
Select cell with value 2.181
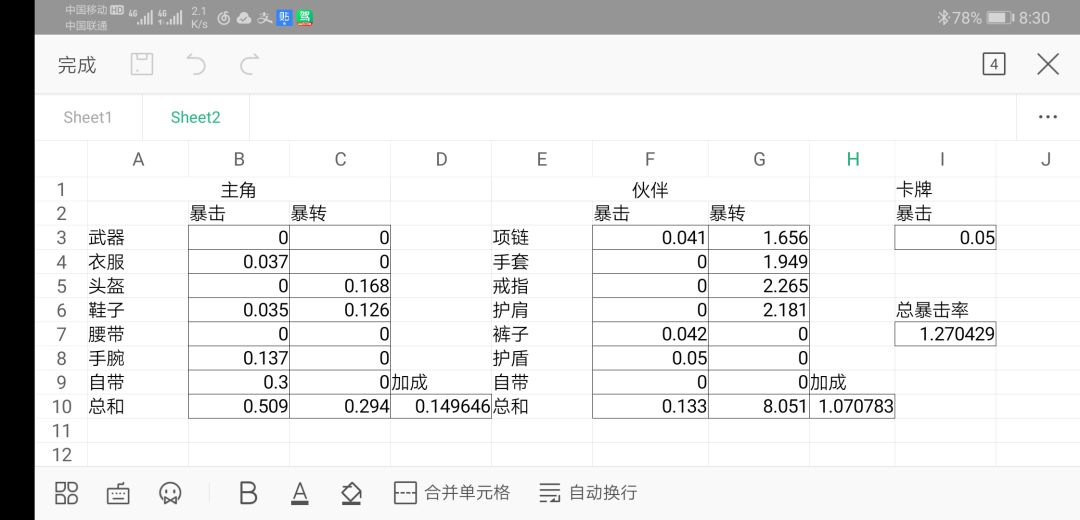click(759, 310)
